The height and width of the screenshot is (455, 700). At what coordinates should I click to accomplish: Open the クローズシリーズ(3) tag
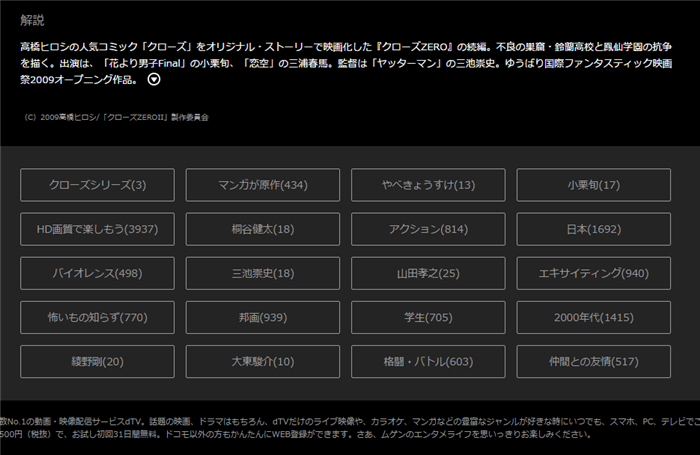[97, 185]
